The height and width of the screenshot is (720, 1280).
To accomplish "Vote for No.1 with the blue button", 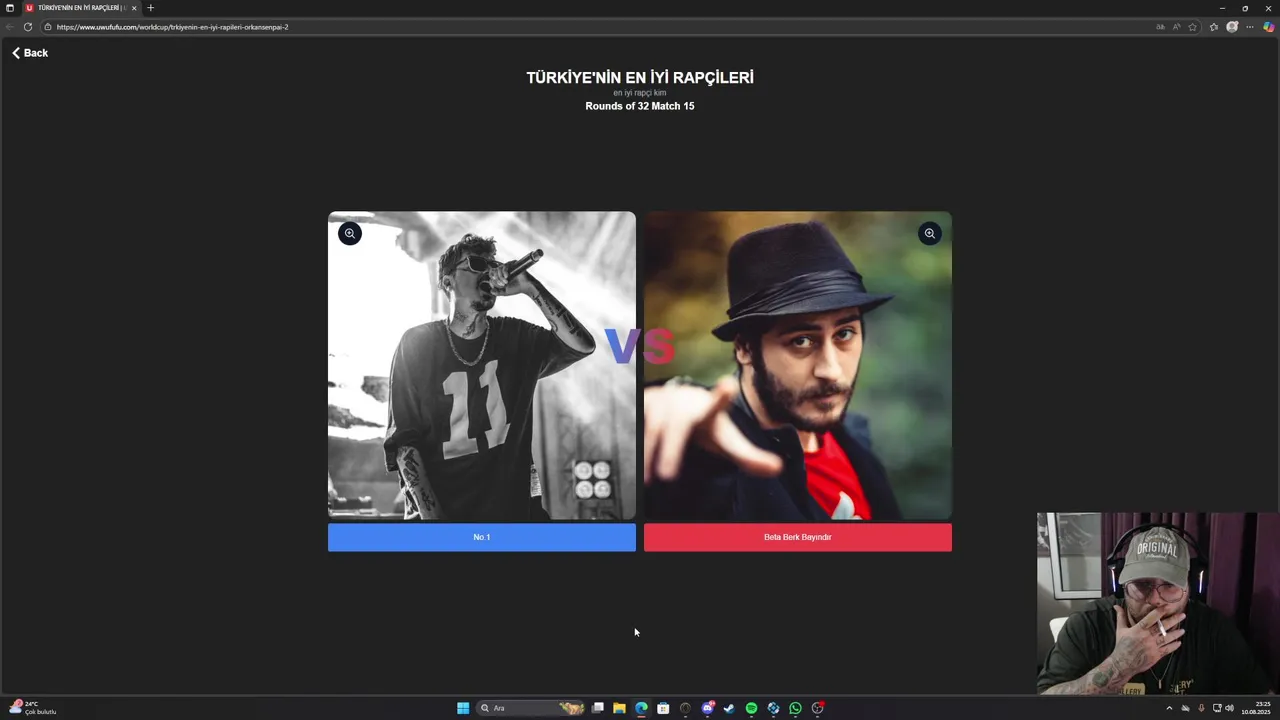I will click(x=482, y=537).
